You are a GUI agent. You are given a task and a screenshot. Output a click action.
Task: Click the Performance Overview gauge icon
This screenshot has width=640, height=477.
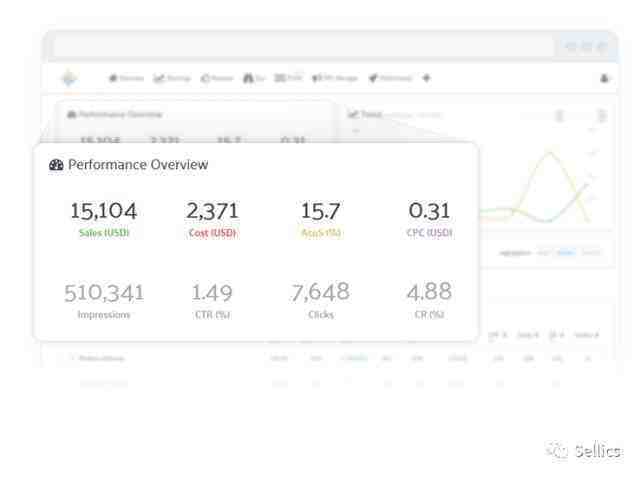tap(56, 165)
